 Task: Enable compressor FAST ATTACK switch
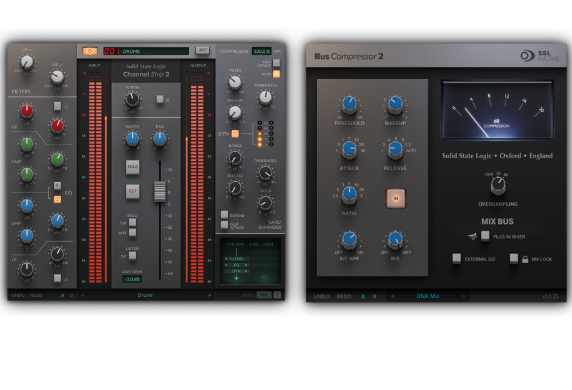277,63
